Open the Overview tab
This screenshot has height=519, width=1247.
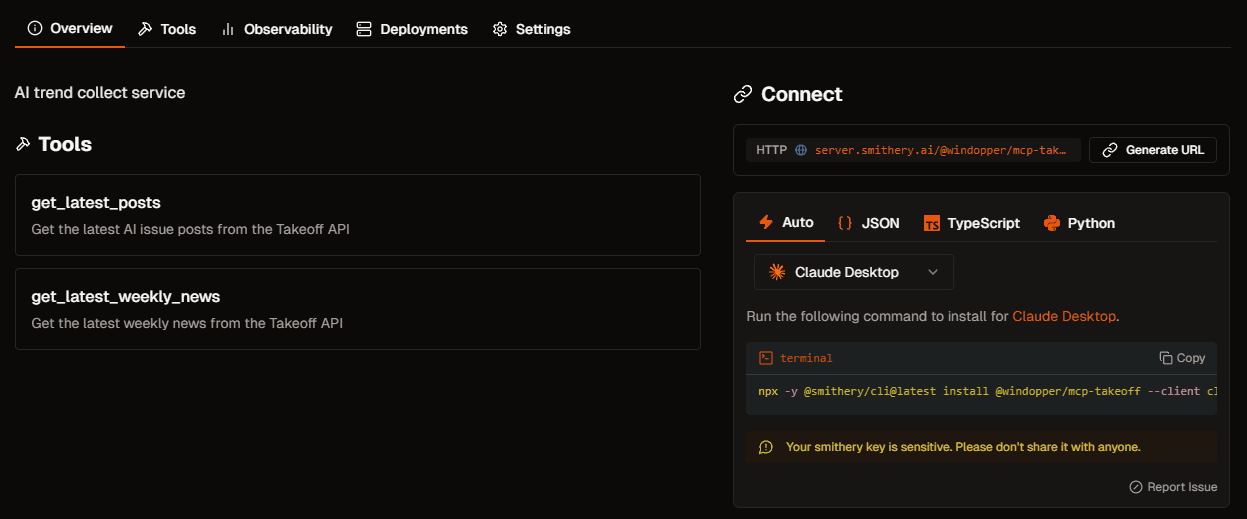(x=70, y=28)
